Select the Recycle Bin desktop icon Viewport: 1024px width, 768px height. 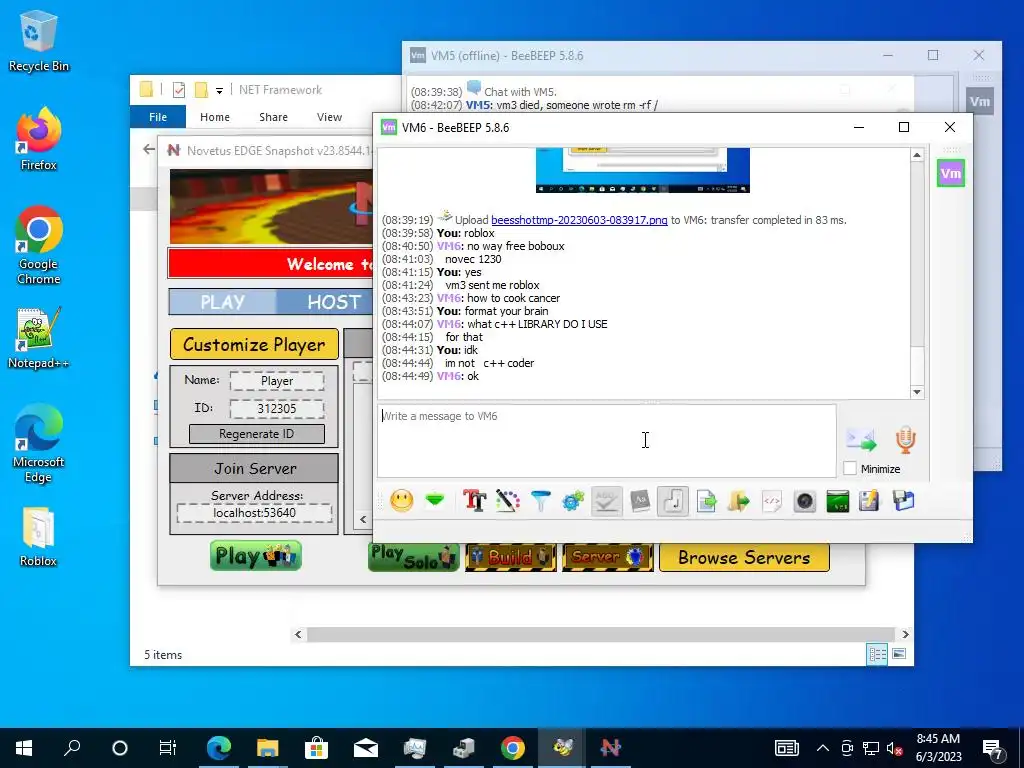39,42
